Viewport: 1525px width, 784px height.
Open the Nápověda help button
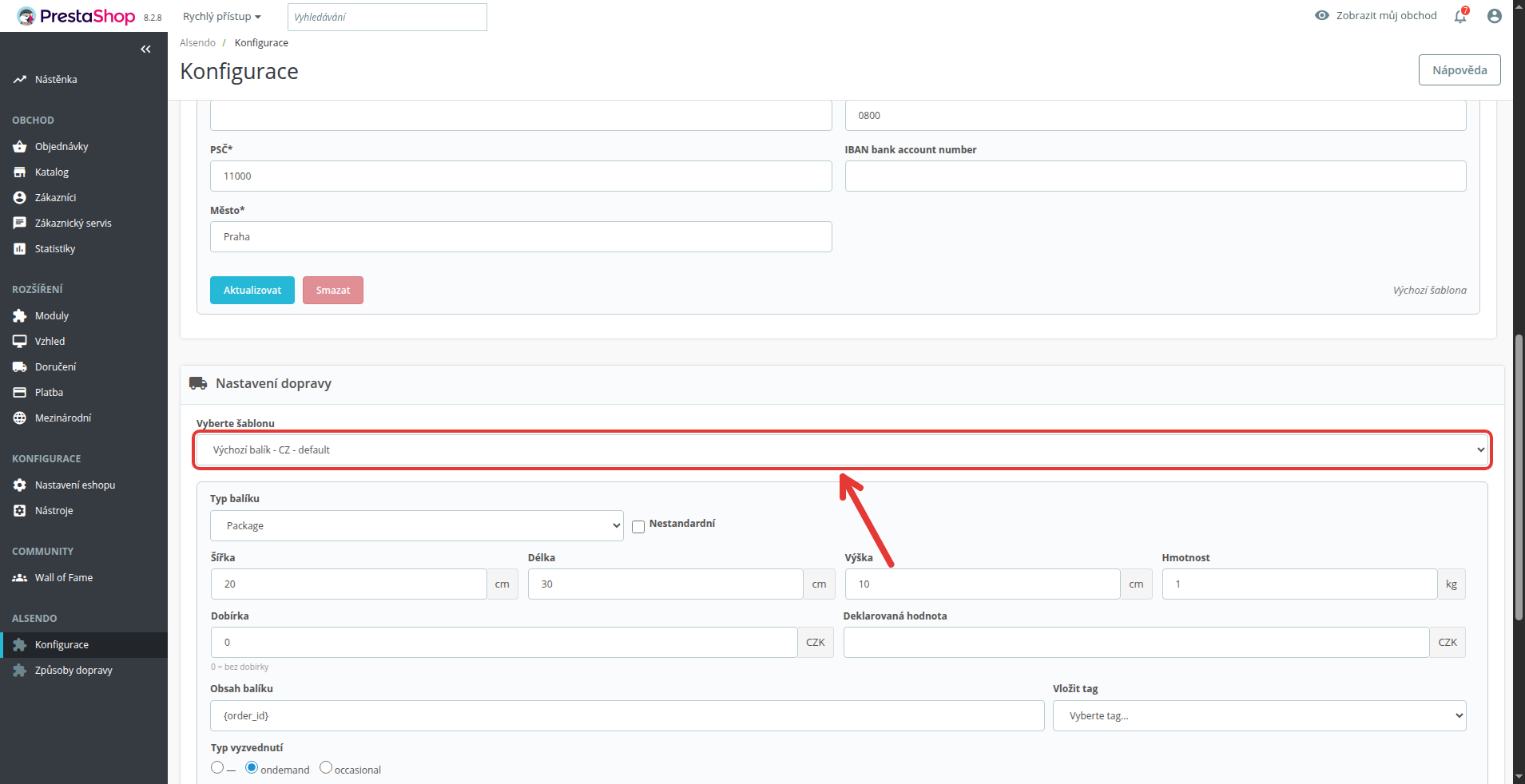[1459, 70]
